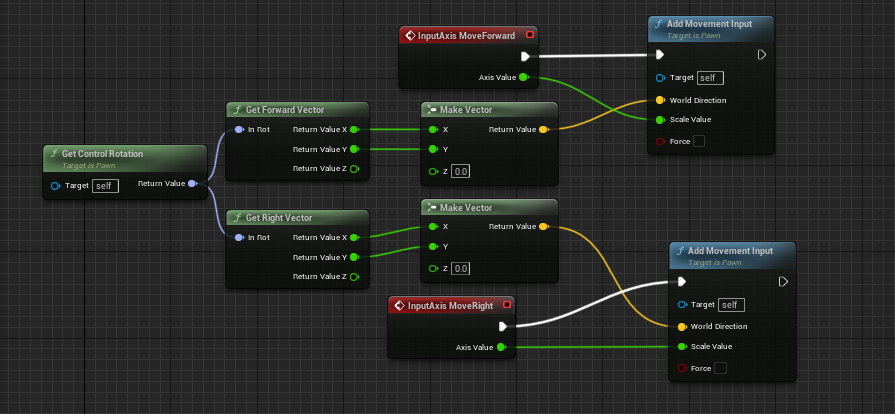Toggle Force checkbox on lower Add Movement Input

click(x=720, y=368)
